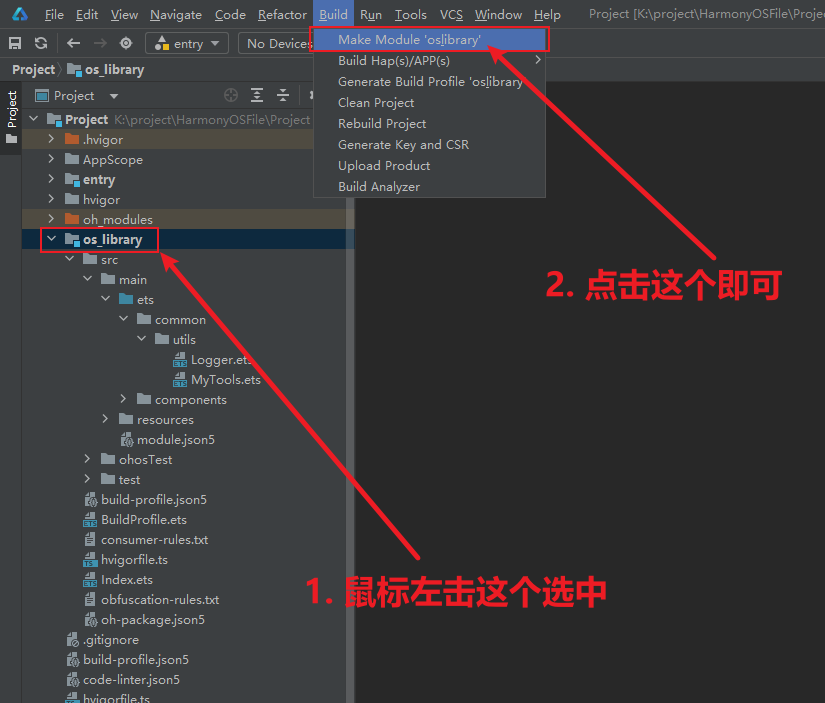Open the Refactor menu
This screenshot has width=825, height=703.
click(282, 15)
